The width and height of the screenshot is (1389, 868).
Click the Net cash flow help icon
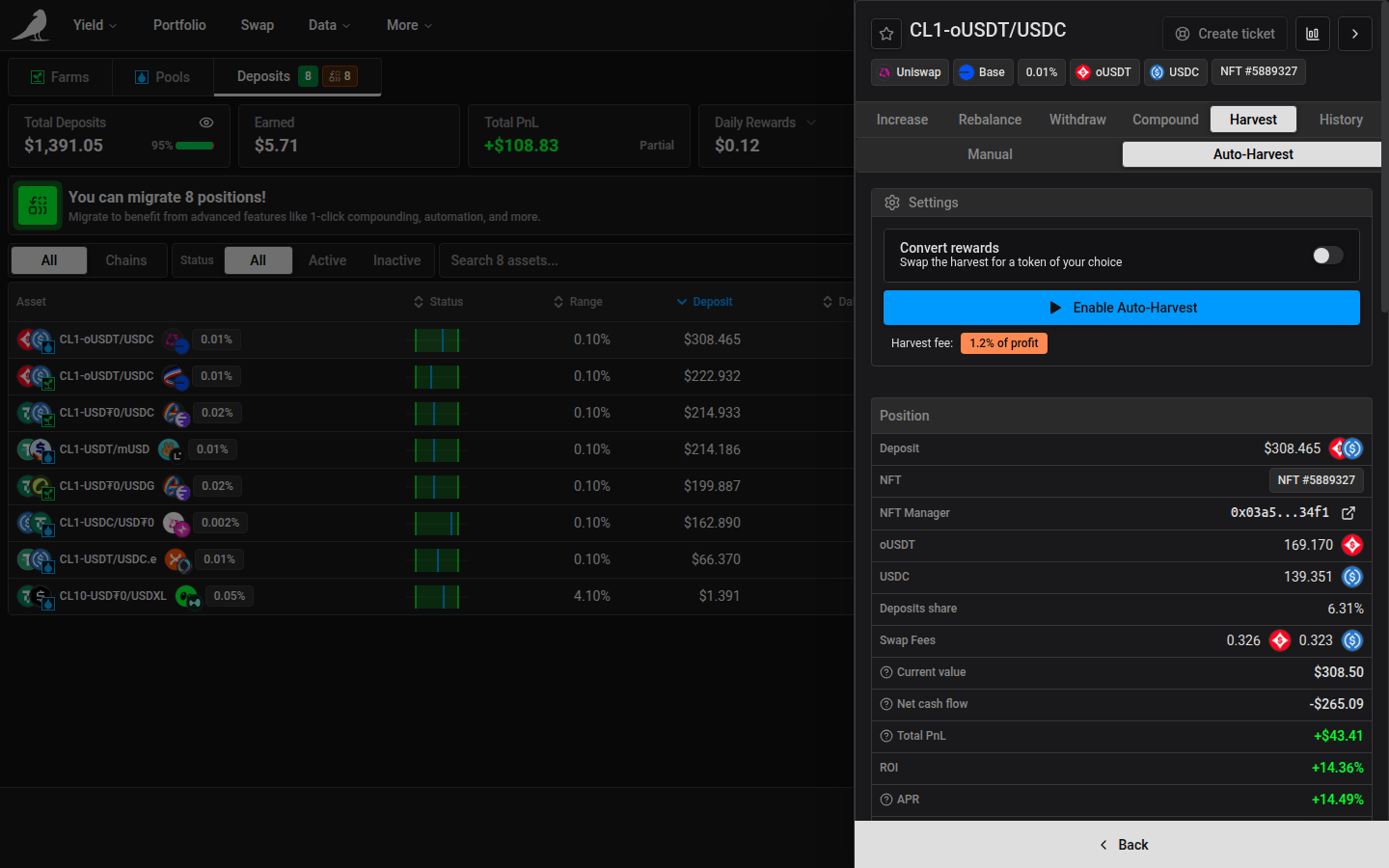(886, 704)
